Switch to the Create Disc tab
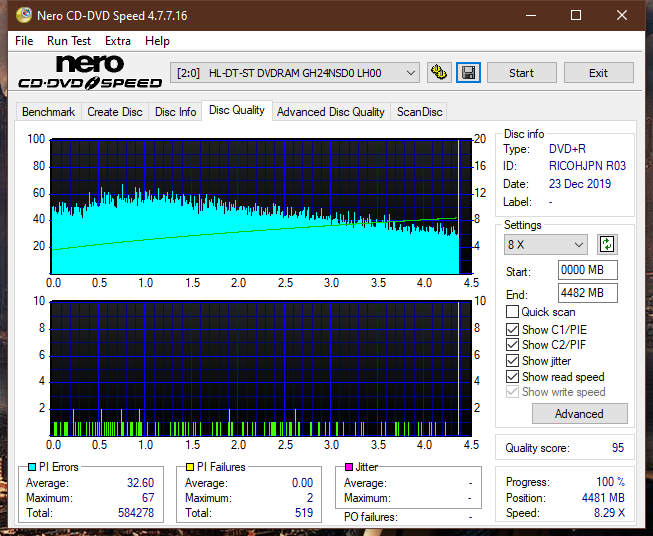Viewport: 653px width, 536px height. 115,112
